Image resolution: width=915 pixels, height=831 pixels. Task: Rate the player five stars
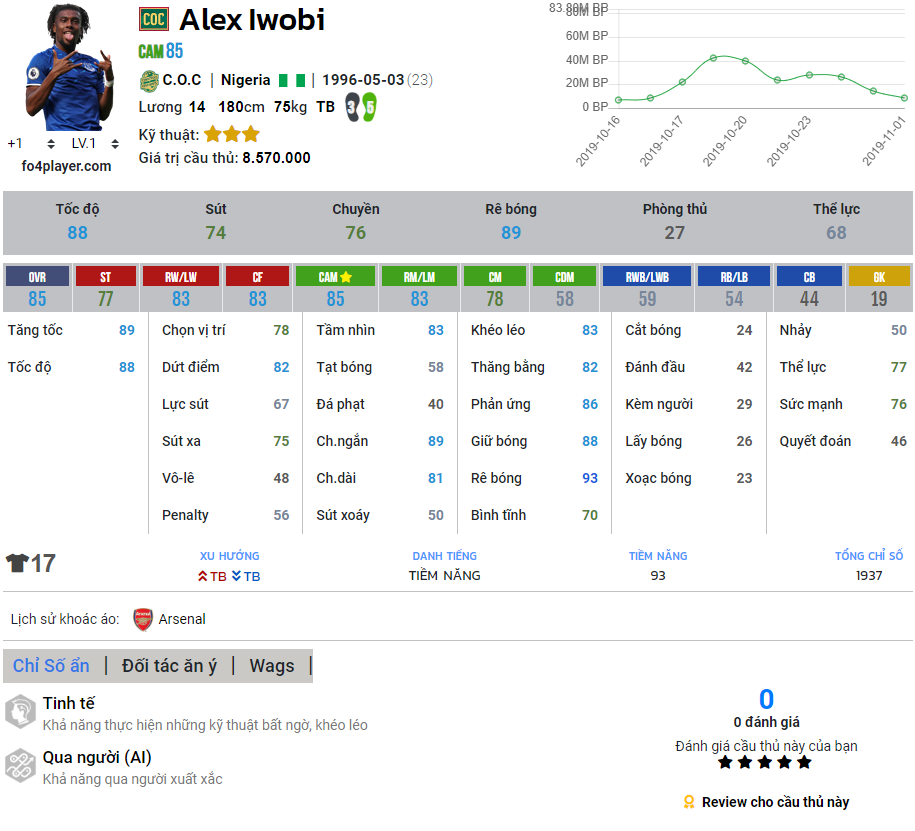(x=804, y=763)
